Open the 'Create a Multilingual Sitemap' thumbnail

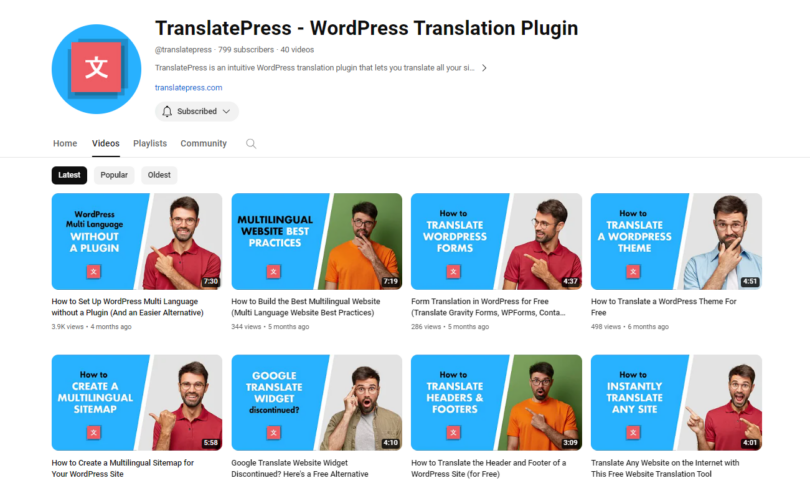click(137, 402)
